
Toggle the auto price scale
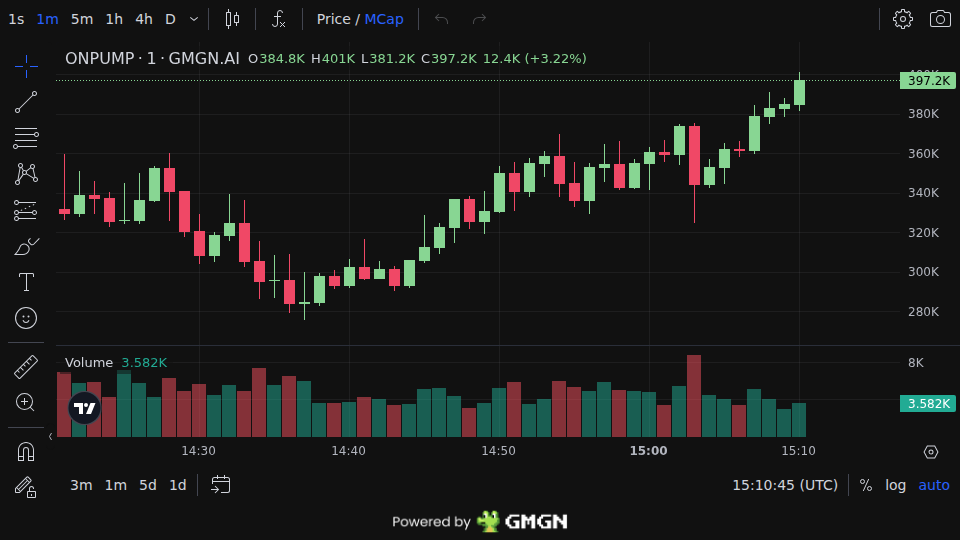[x=934, y=485]
